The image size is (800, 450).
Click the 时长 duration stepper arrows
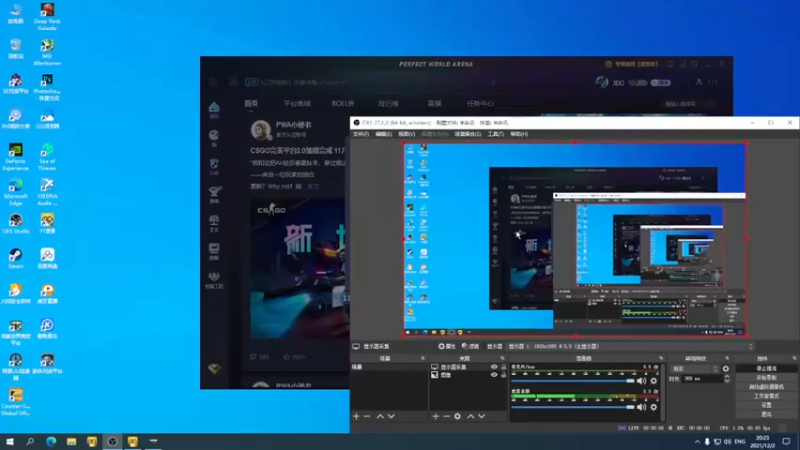pos(727,379)
